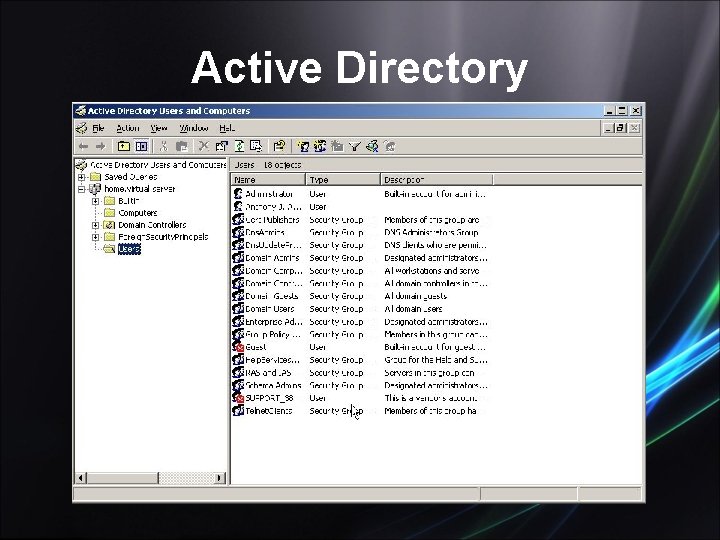
Task: Open filter options with the funnel icon
Action: click(x=354, y=146)
